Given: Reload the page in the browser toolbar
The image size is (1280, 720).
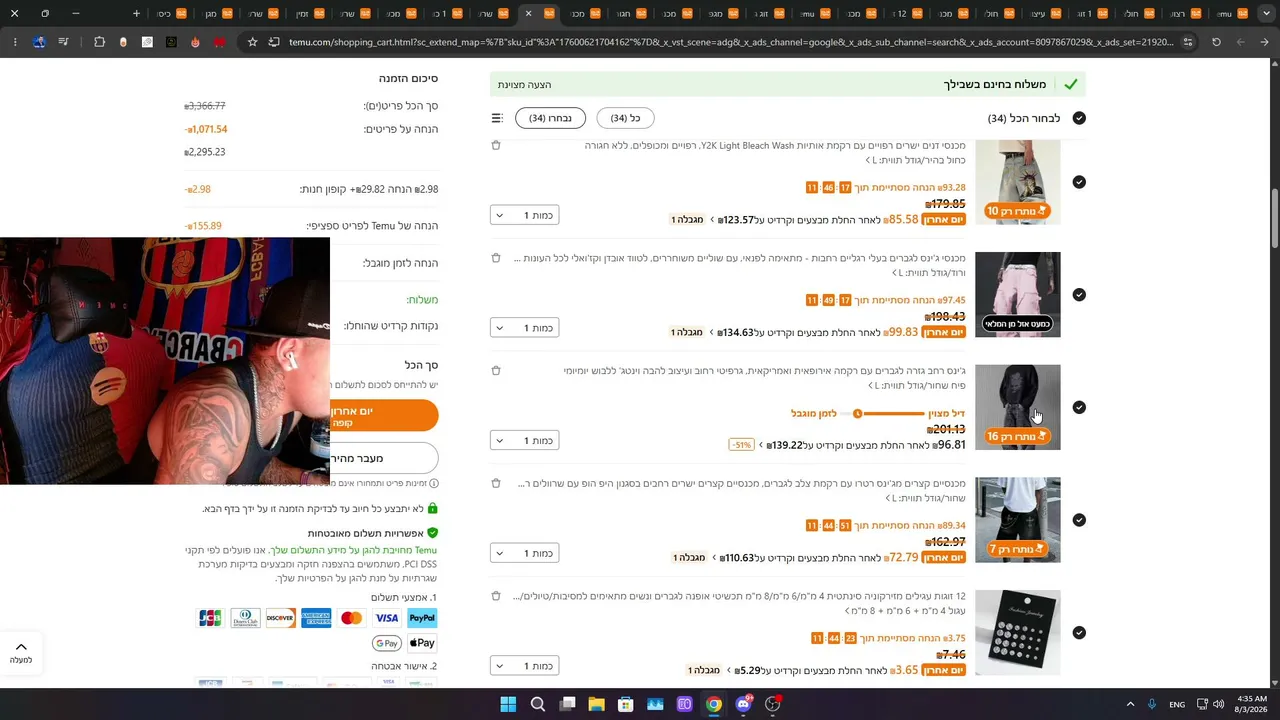Looking at the screenshot, I should [x=1216, y=42].
